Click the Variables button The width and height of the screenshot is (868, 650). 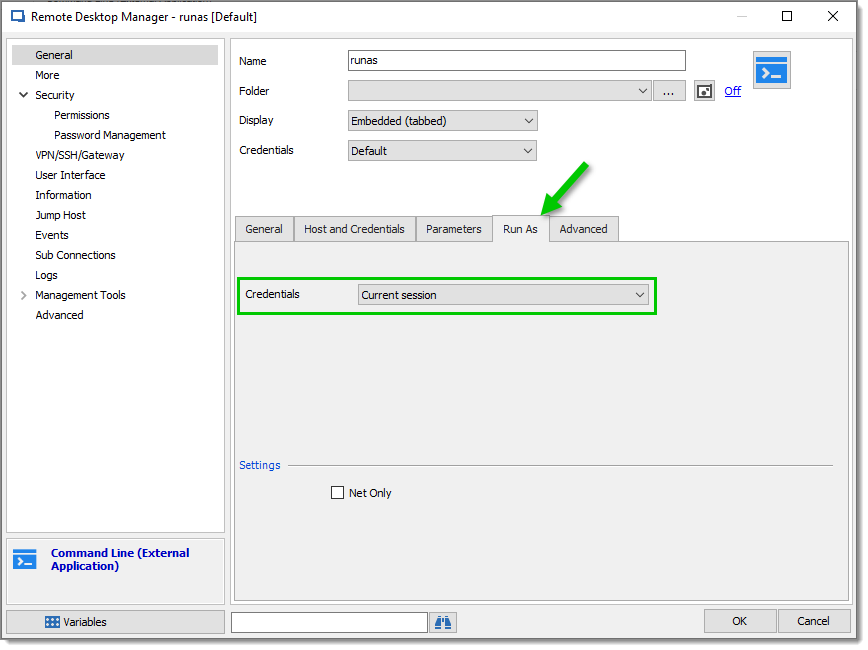pyautogui.click(x=116, y=622)
